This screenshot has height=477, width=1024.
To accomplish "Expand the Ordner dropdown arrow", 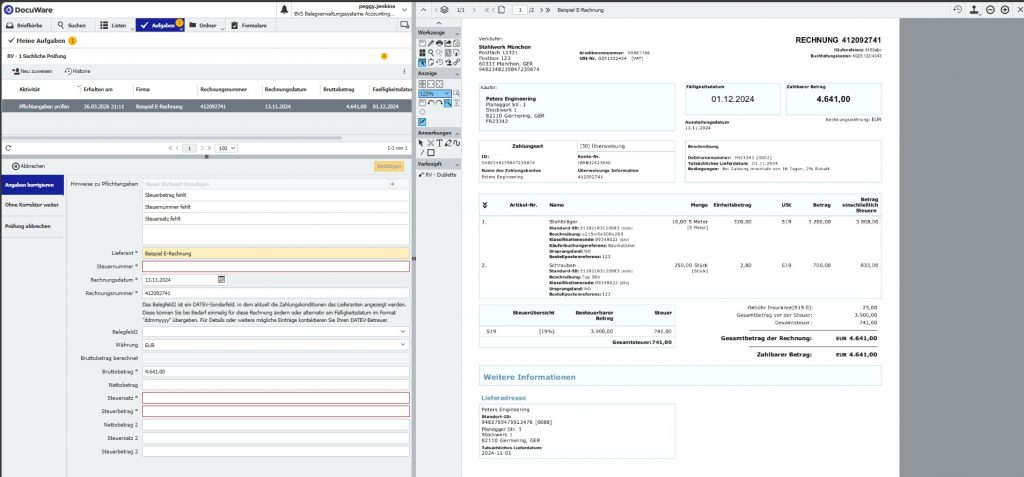I will pyautogui.click(x=223, y=27).
